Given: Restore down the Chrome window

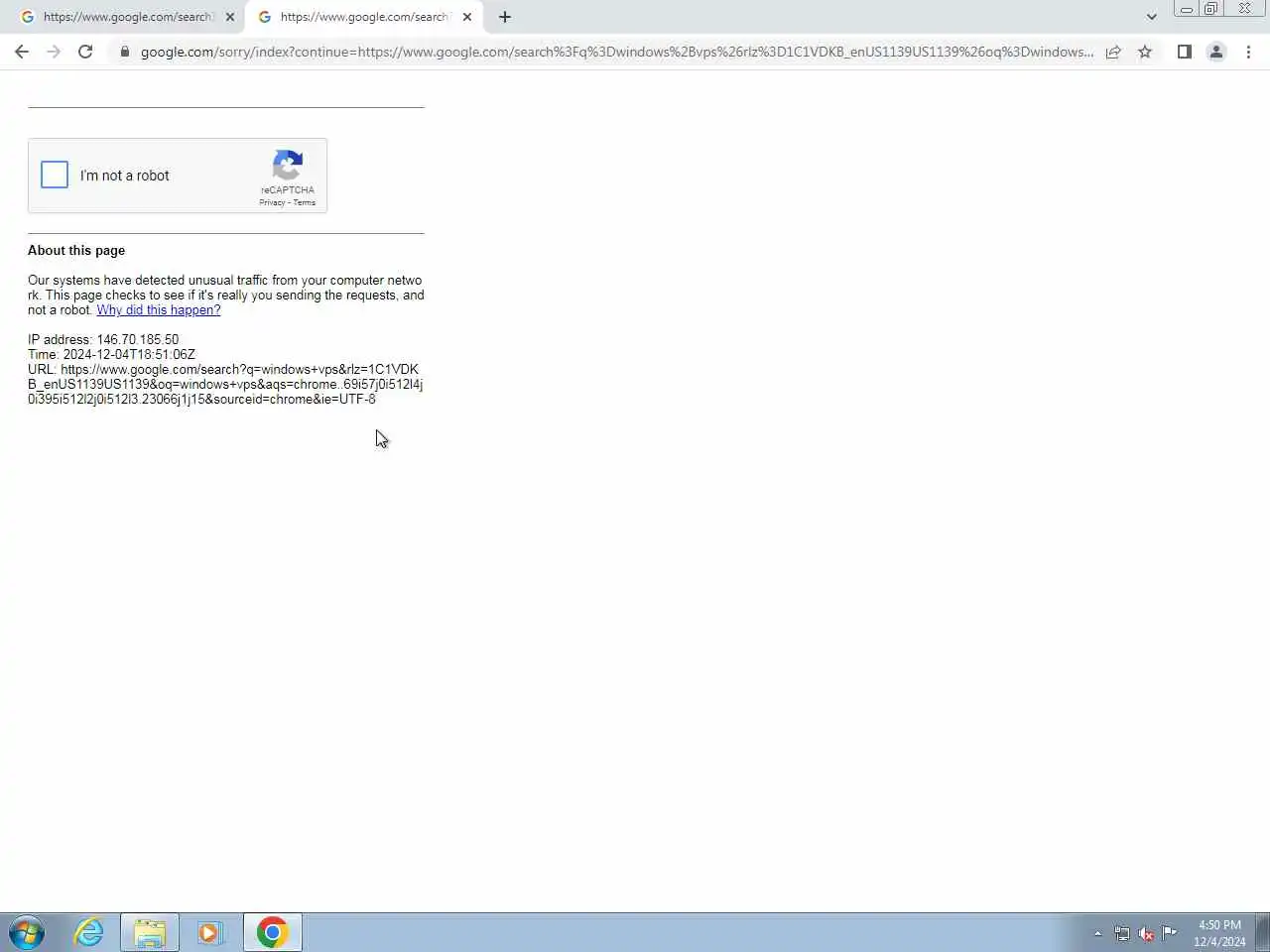Looking at the screenshot, I should [x=1210, y=9].
